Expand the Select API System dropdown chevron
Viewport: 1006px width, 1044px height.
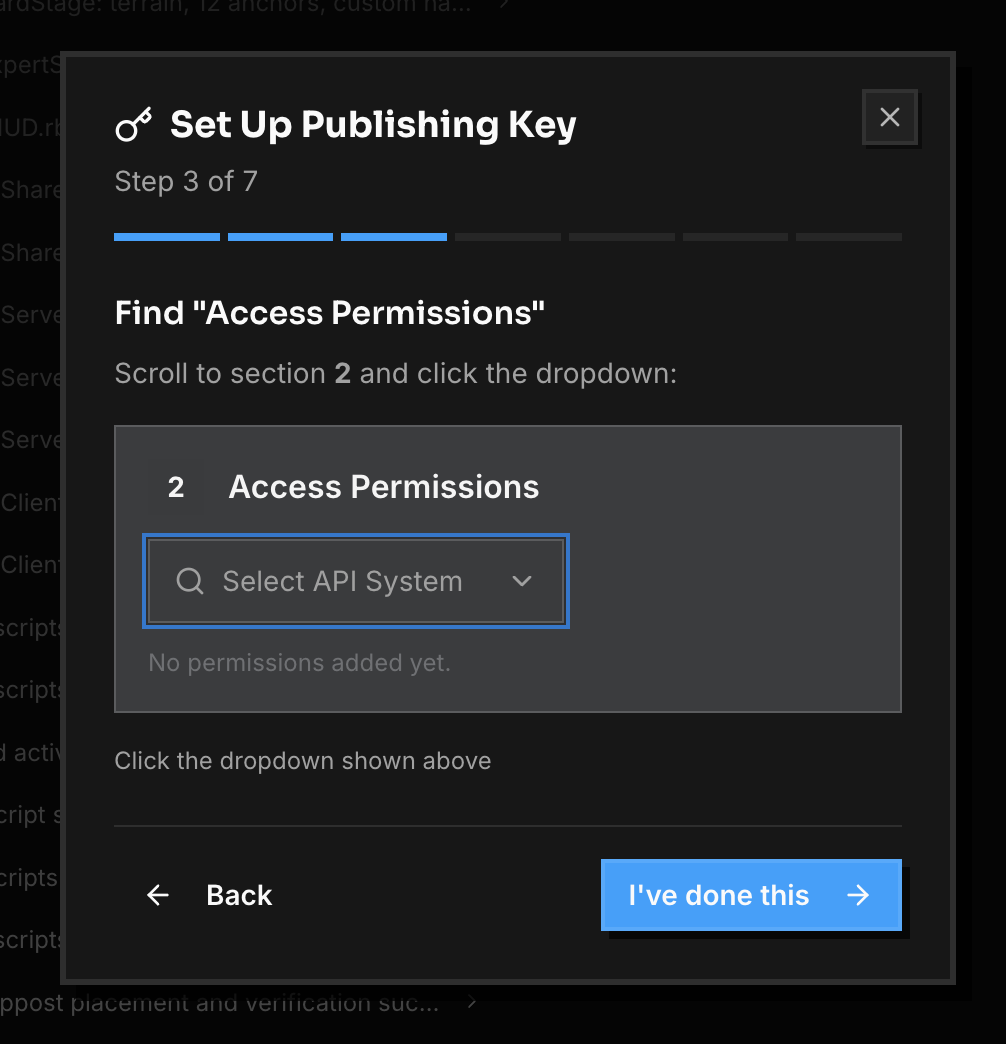522,581
